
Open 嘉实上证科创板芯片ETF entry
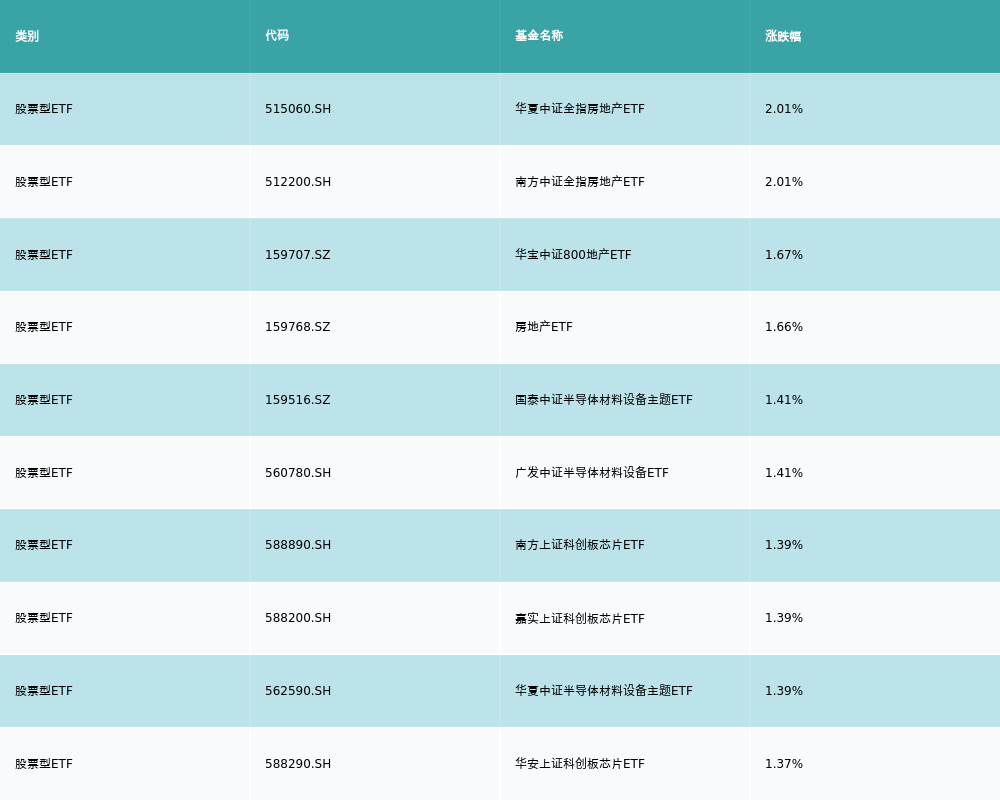pos(580,618)
